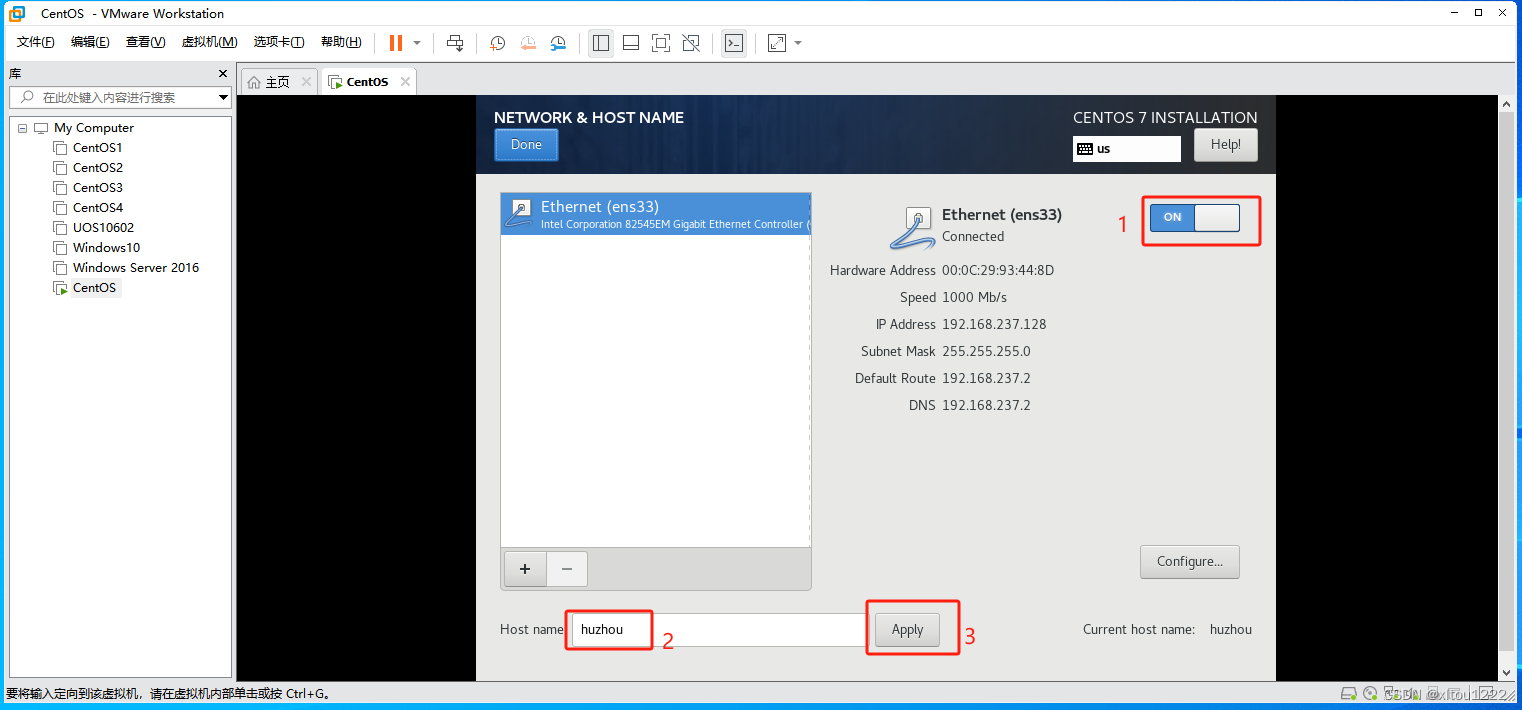Click the Unity mode crossed-screen icon

point(691,43)
